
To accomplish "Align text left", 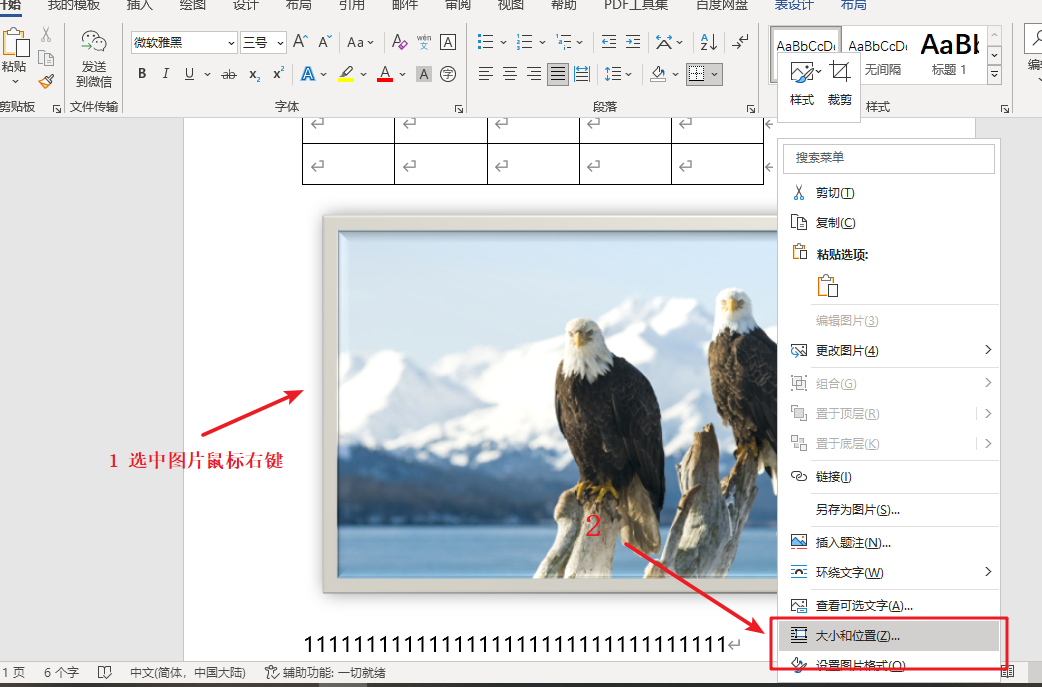I will click(x=486, y=74).
